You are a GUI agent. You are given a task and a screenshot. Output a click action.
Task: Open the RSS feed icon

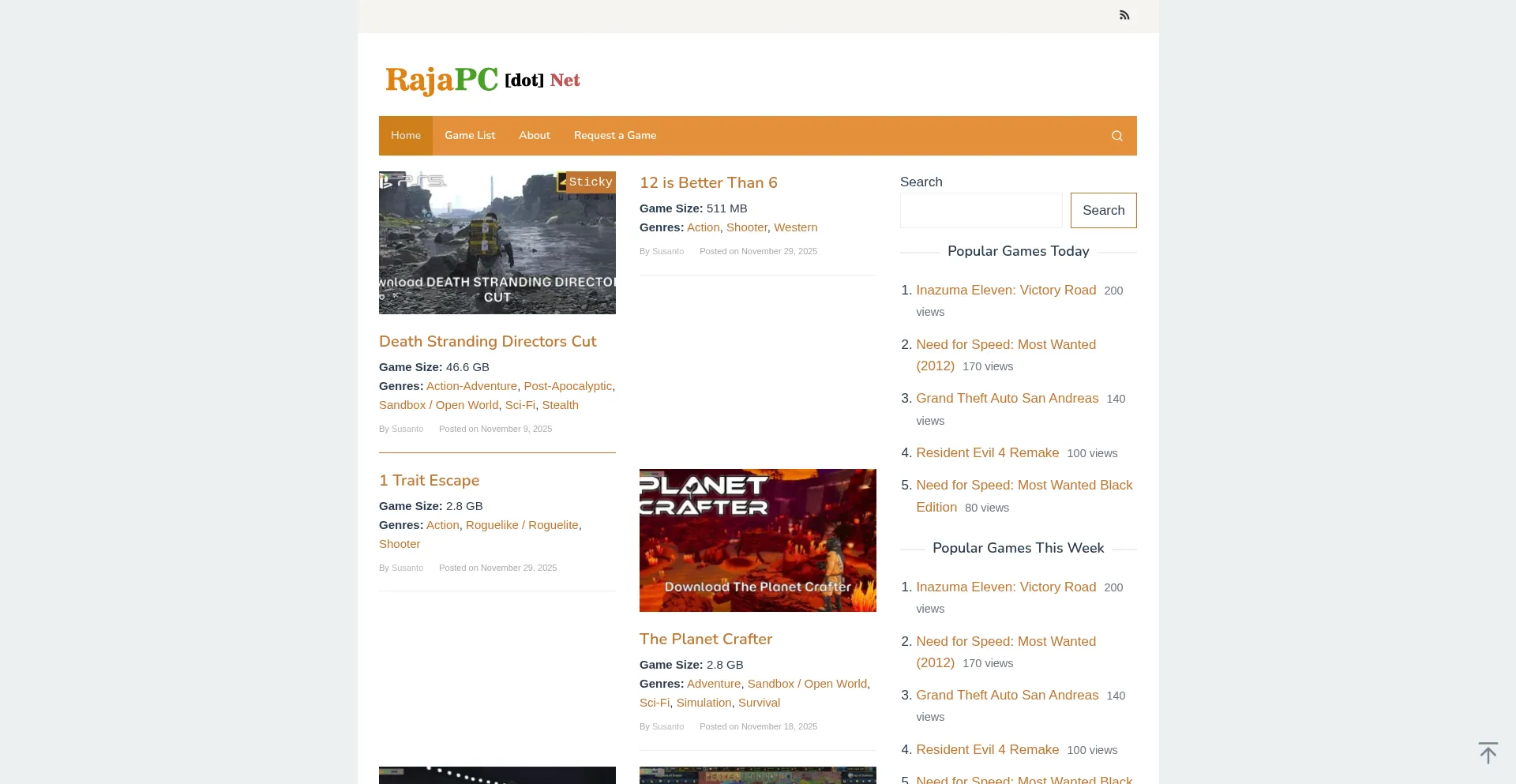click(1124, 14)
